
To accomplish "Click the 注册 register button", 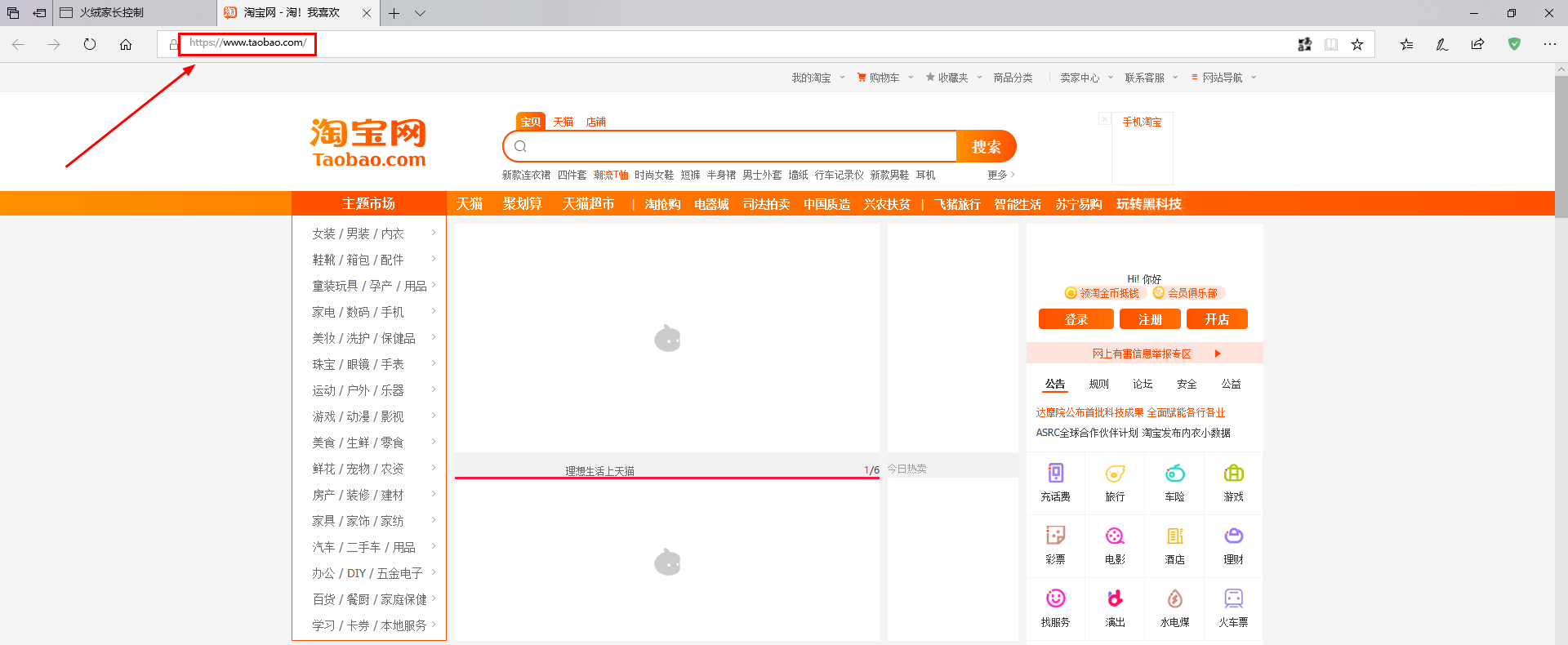I will pos(1150,319).
